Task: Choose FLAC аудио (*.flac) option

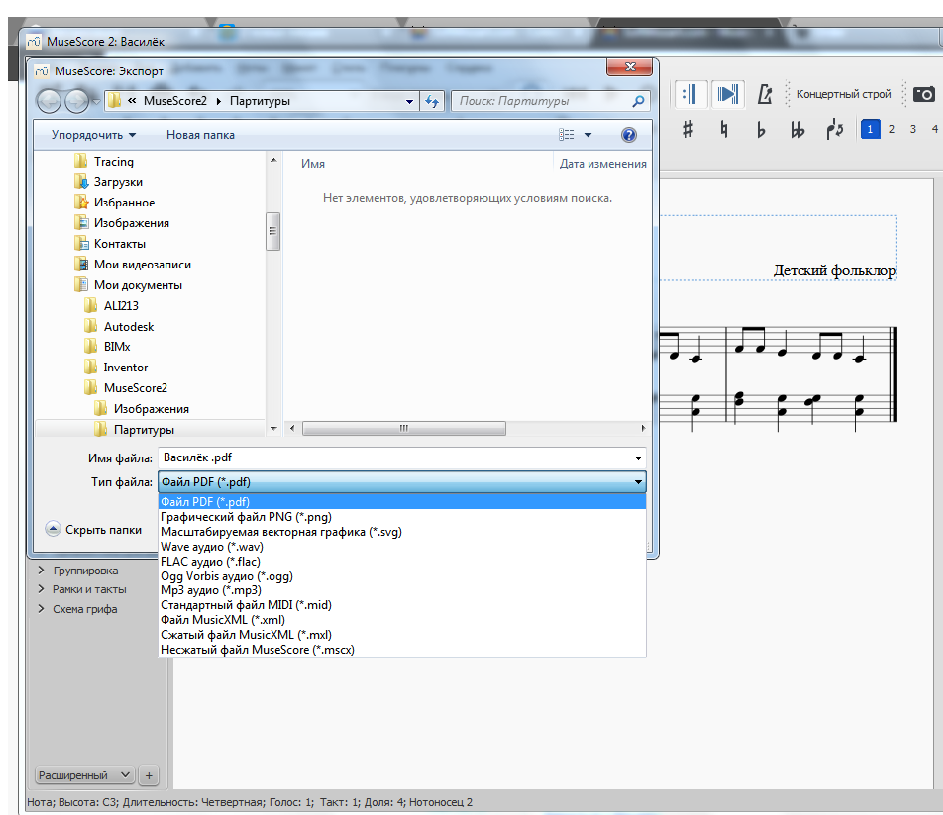Action: point(402,562)
